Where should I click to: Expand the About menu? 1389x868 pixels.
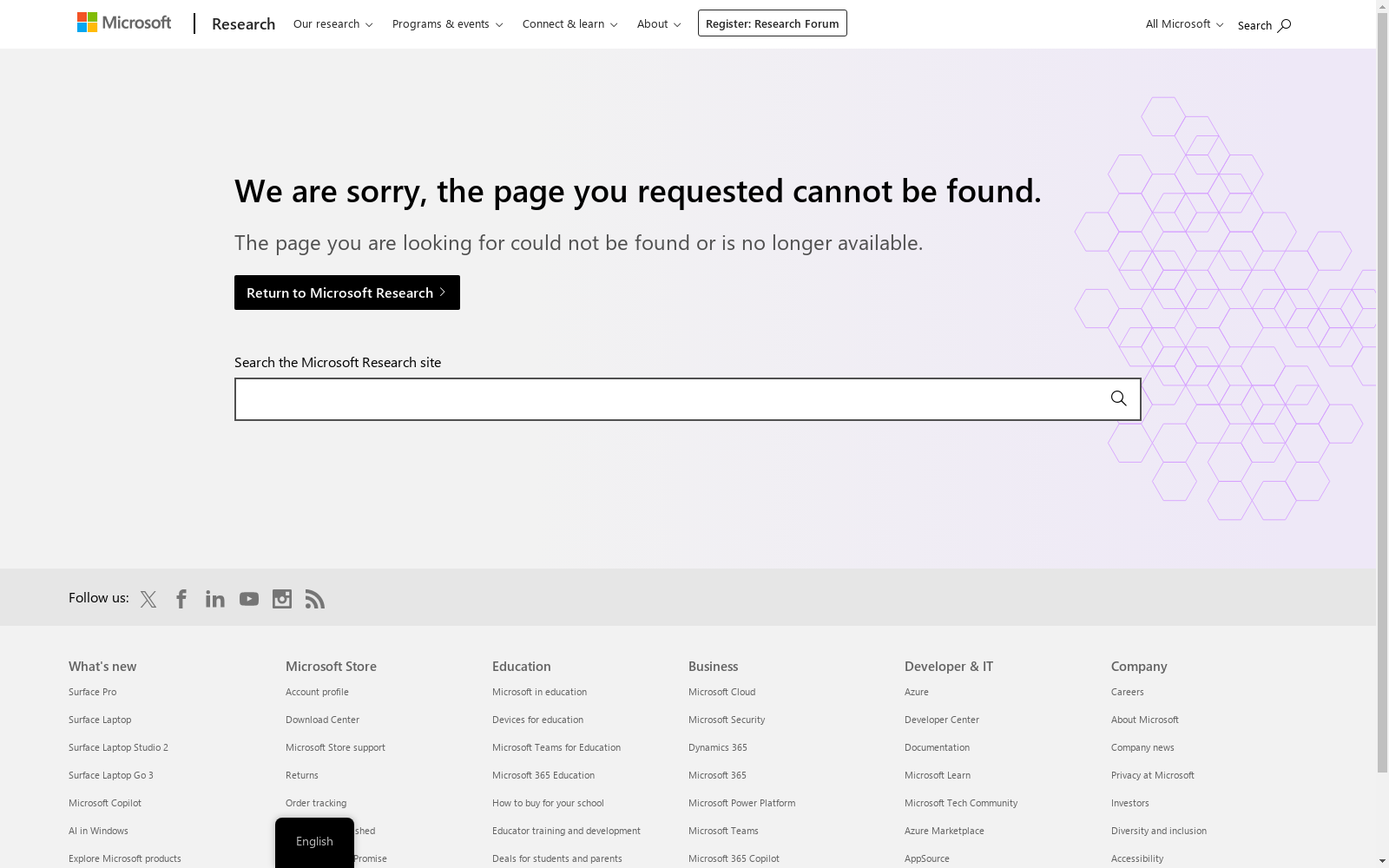click(x=659, y=24)
